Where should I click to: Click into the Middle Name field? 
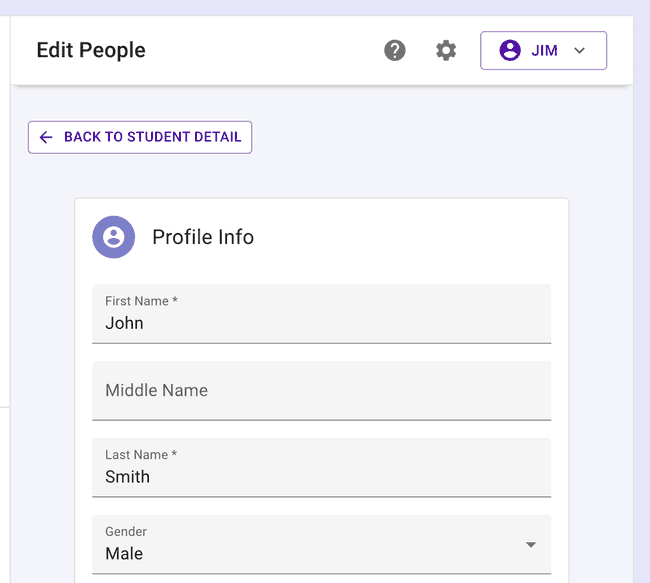(321, 390)
